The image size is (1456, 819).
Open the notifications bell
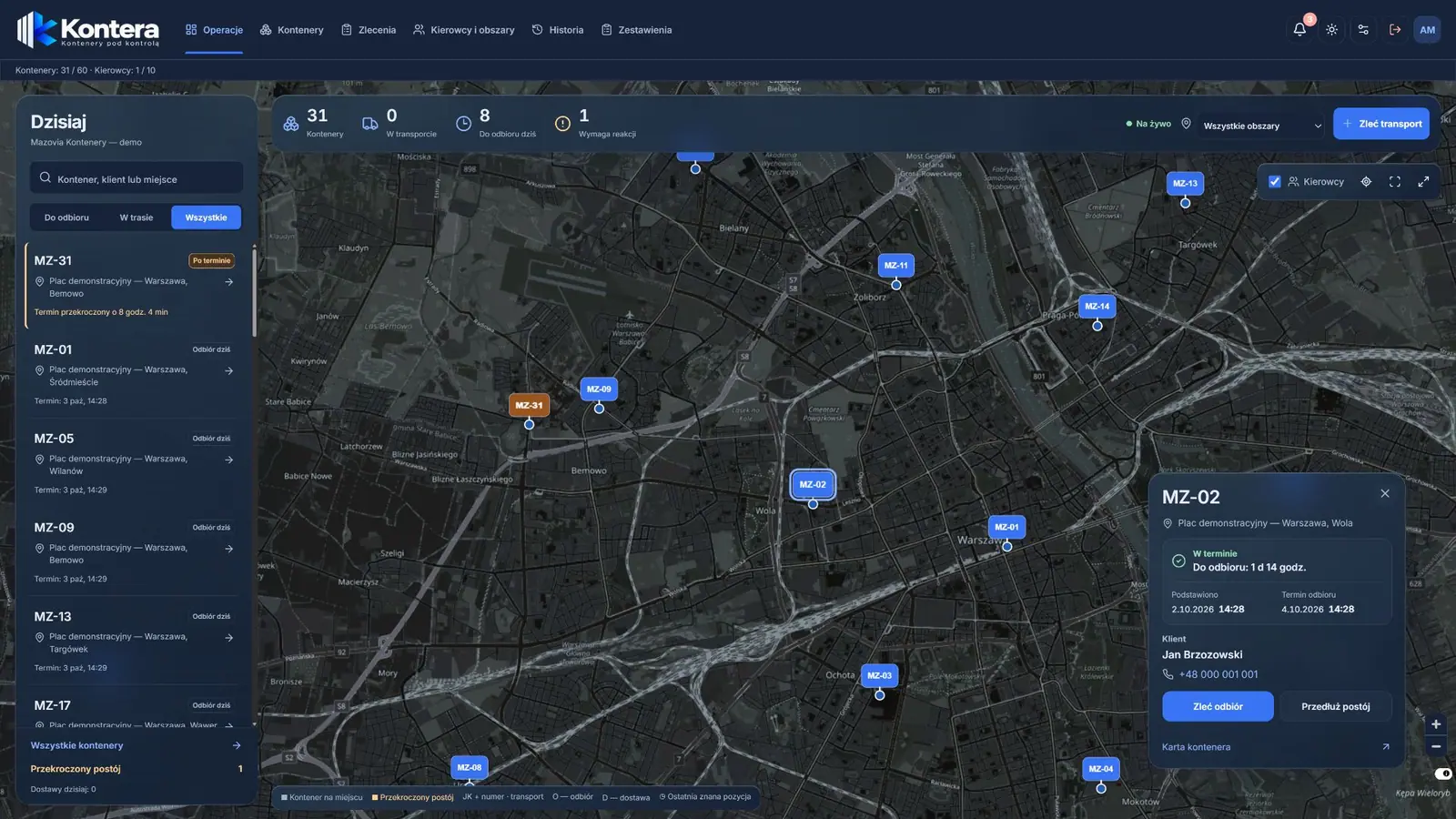tap(1299, 30)
